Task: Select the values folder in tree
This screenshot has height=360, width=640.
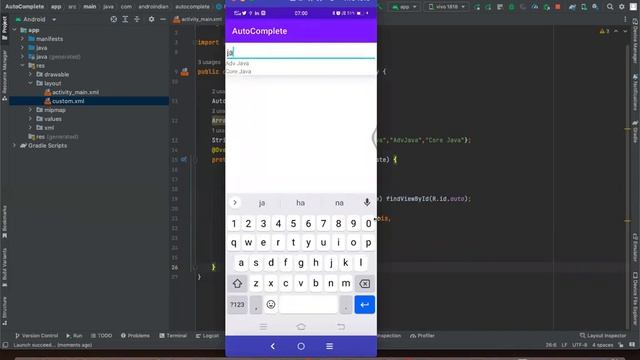Action: 53,119
